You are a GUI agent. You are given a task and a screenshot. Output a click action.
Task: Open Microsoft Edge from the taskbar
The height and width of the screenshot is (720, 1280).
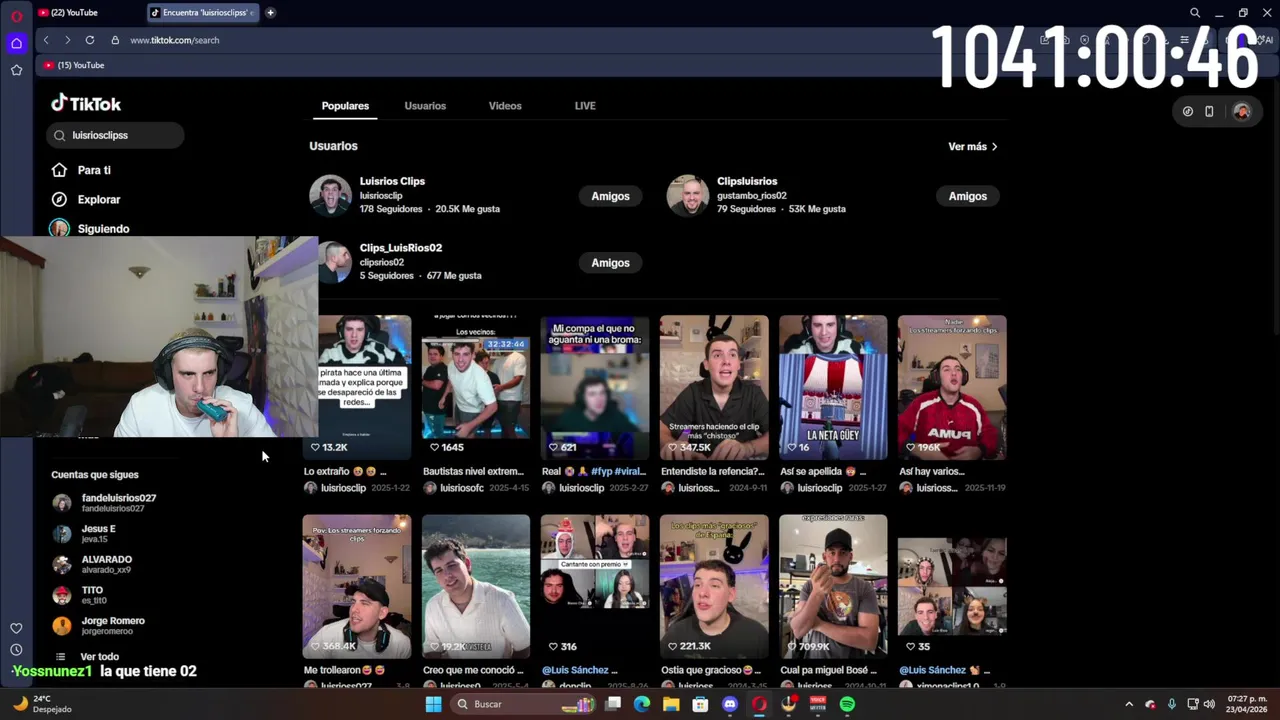(642, 704)
